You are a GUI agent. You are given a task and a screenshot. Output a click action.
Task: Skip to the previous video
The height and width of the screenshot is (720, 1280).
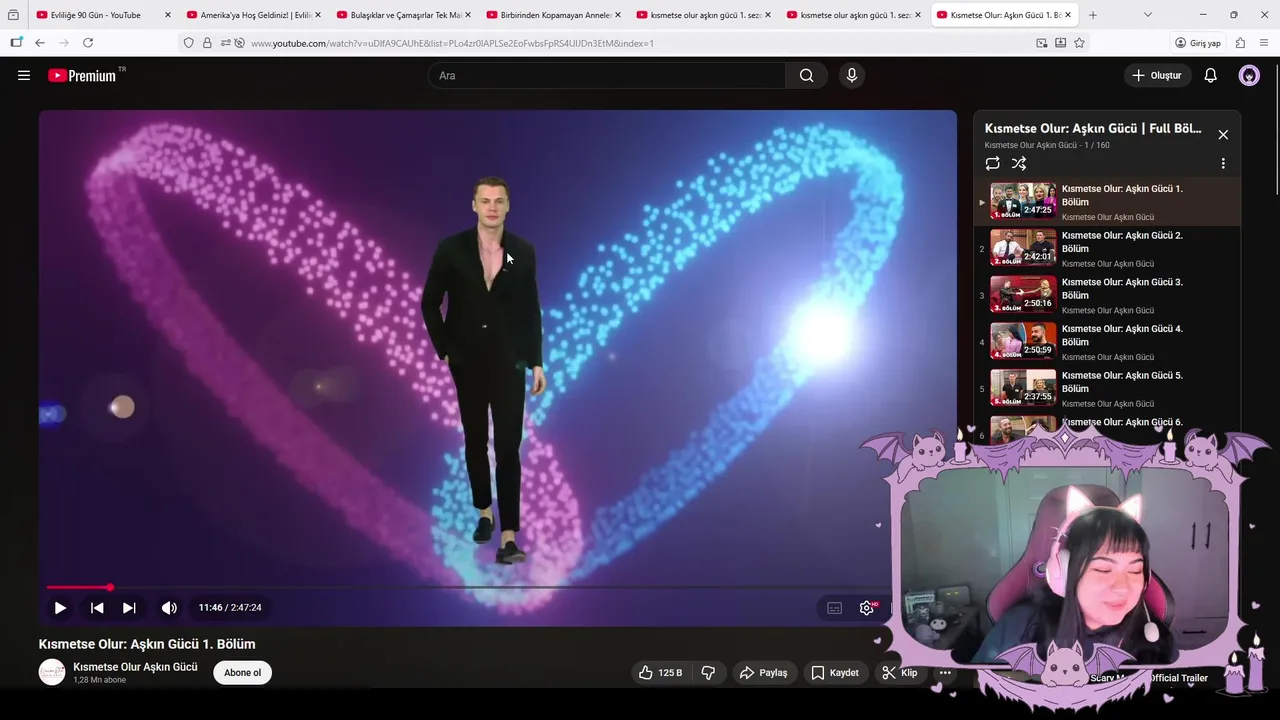[97, 607]
